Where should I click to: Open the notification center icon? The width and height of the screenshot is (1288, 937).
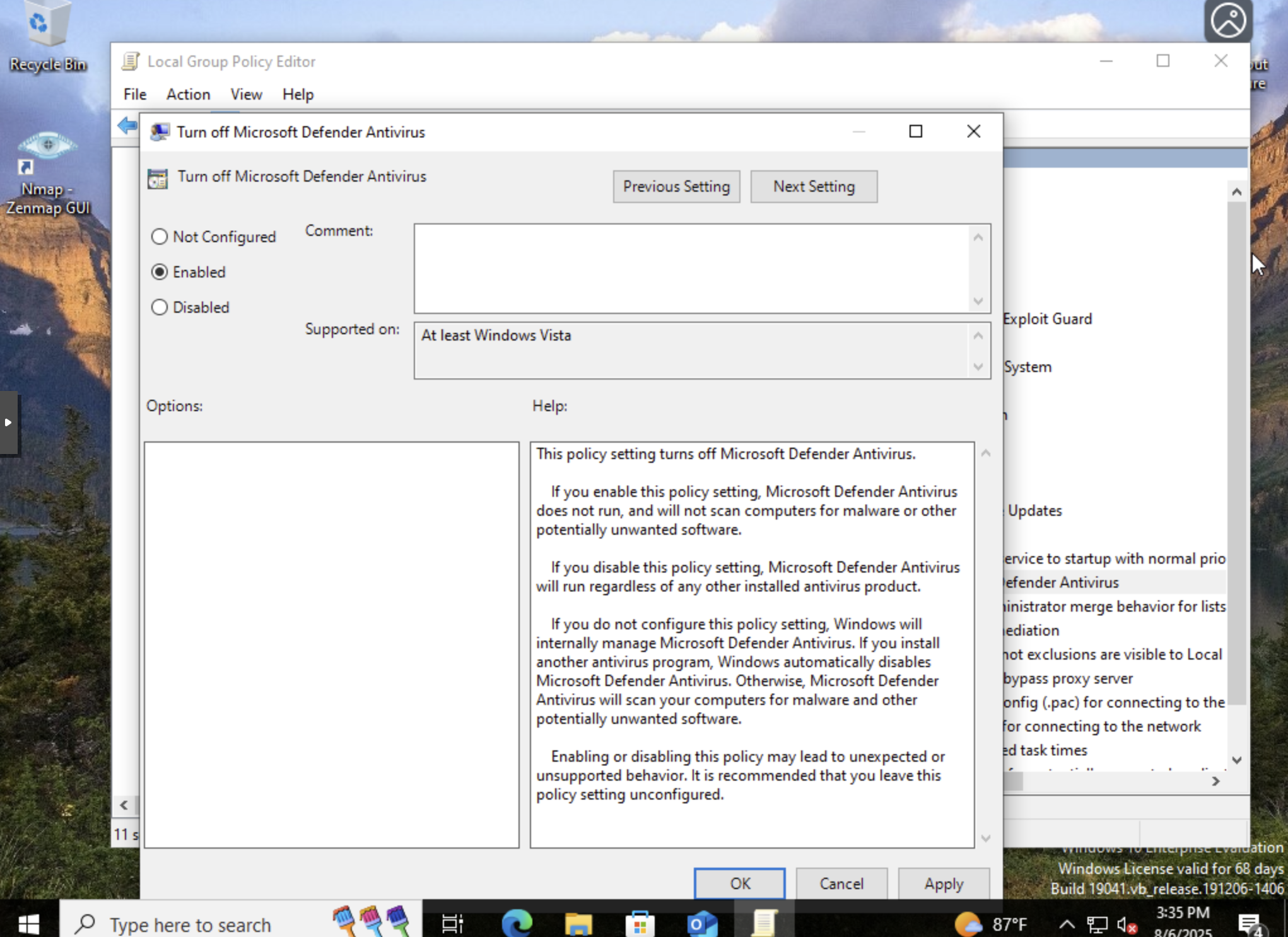point(1250,924)
